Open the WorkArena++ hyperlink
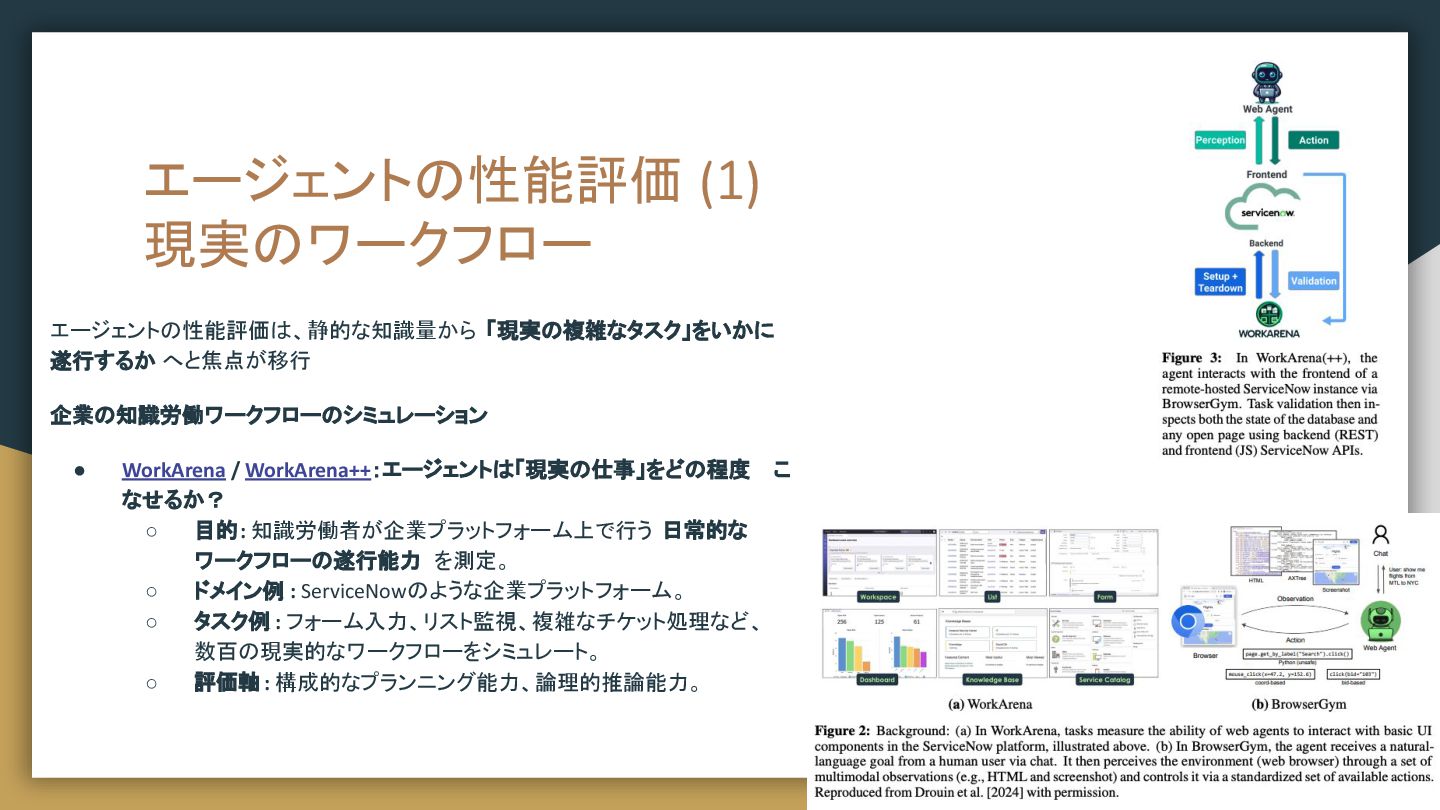The height and width of the screenshot is (810, 1440). pos(308,470)
